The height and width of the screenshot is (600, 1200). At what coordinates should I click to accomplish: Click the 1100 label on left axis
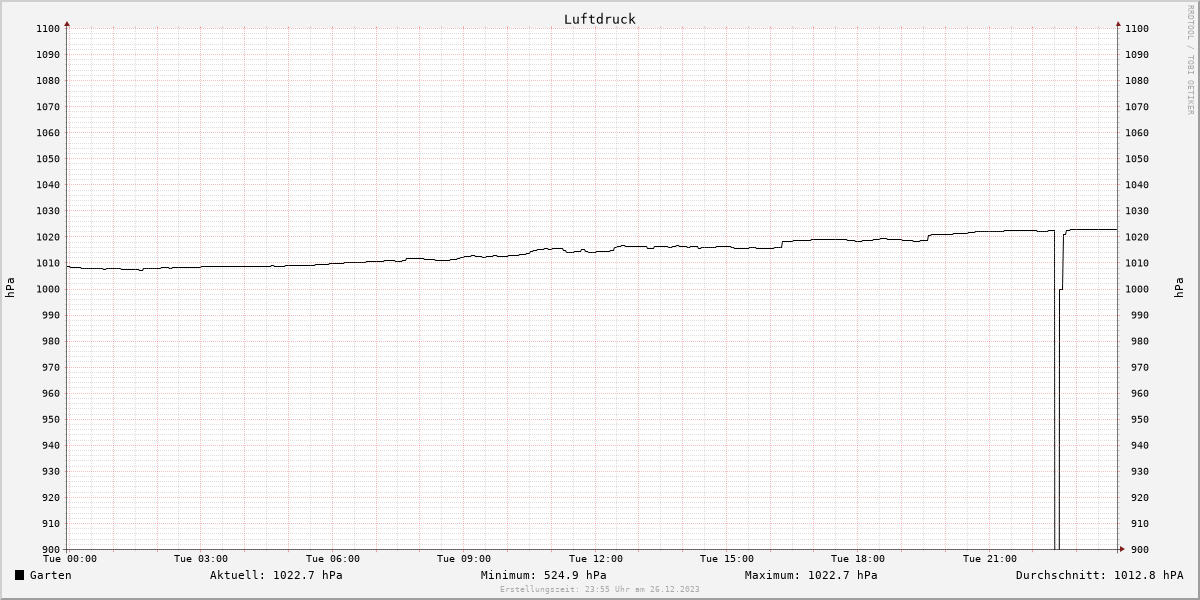click(48, 29)
